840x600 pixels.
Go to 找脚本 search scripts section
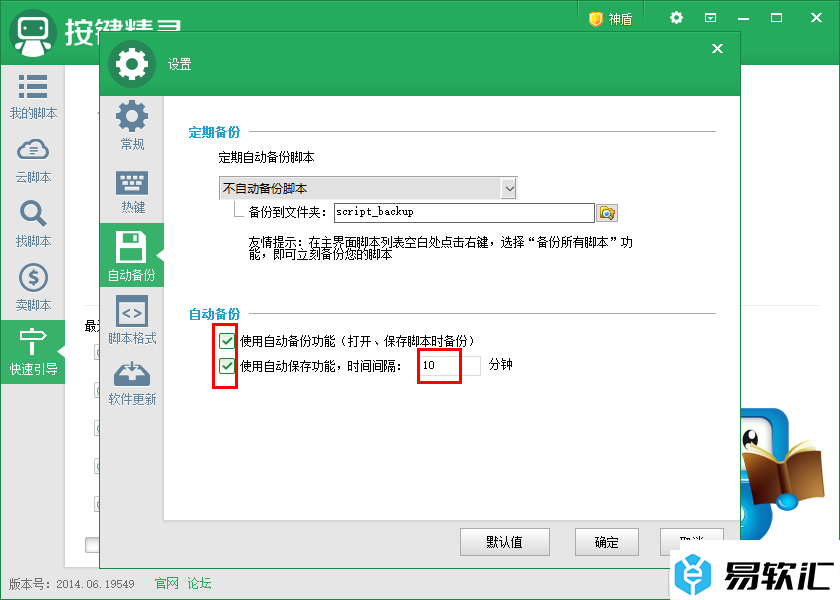[33, 224]
